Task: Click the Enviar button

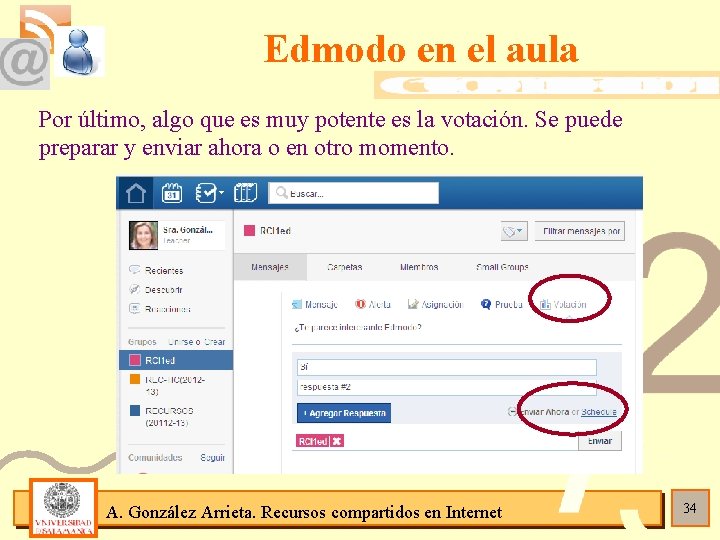Action: click(600, 441)
